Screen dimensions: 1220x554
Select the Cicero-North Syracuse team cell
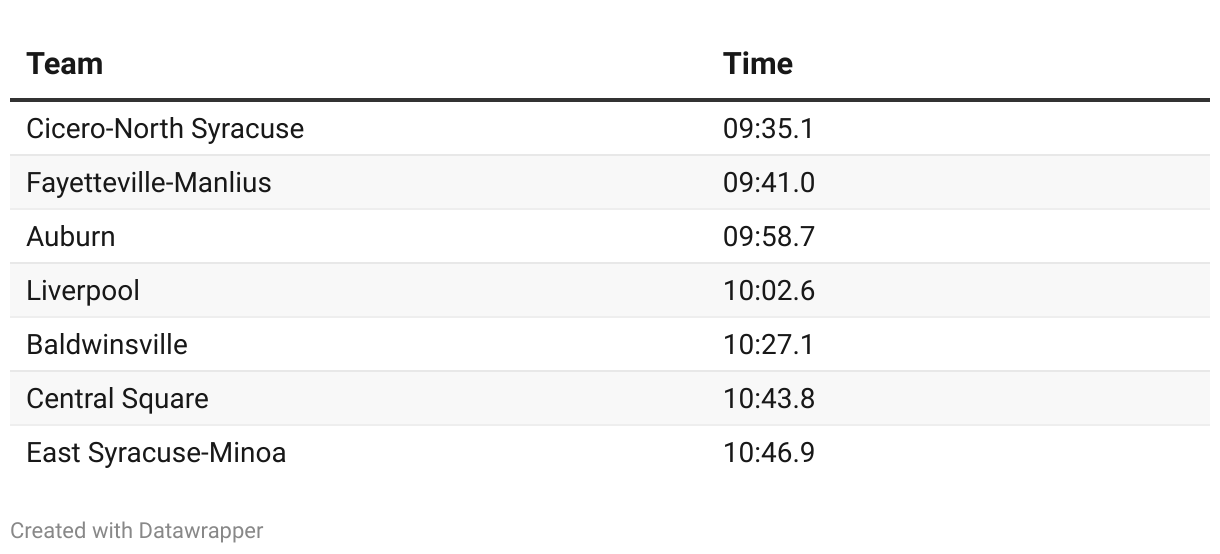tap(165, 129)
